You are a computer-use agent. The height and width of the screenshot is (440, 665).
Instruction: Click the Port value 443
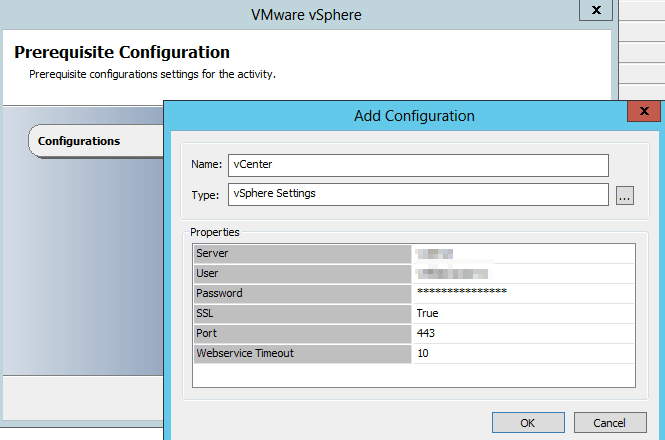pos(523,333)
